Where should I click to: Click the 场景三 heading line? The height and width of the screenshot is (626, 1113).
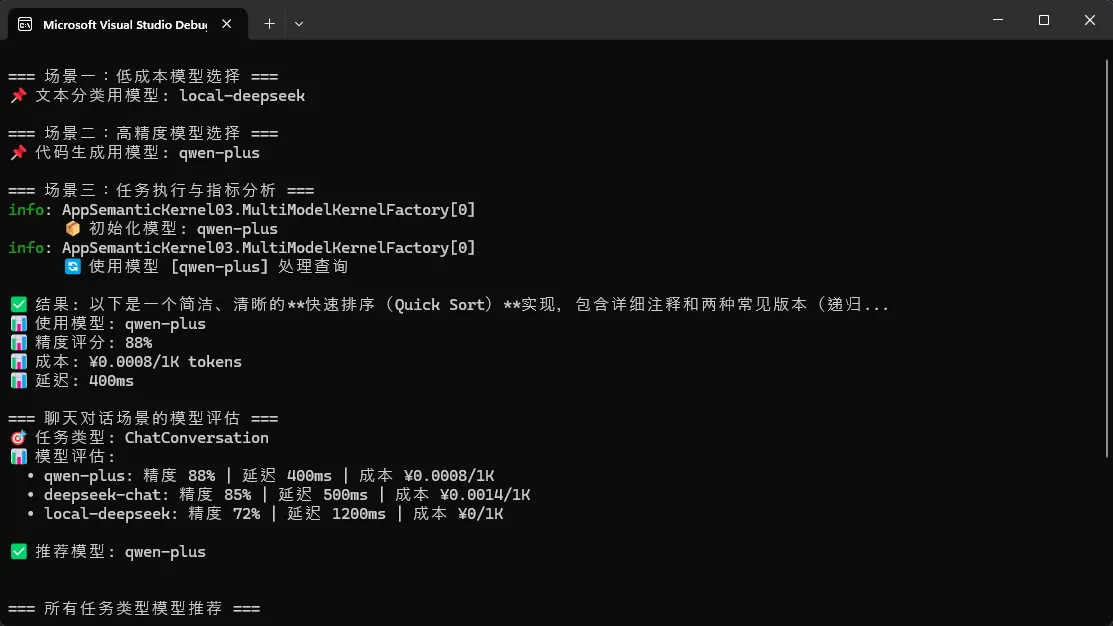(161, 191)
